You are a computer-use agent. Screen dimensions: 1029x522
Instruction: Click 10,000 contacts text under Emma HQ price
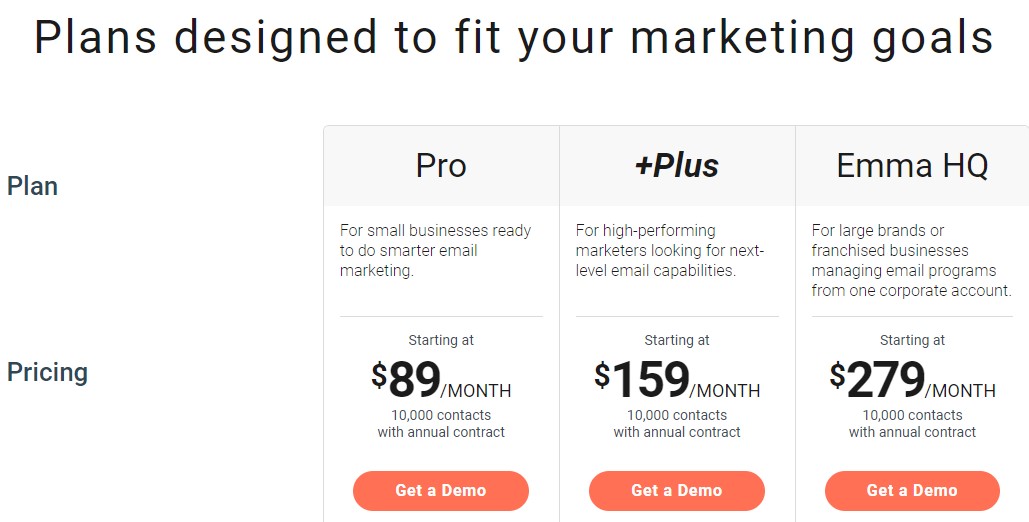(912, 415)
